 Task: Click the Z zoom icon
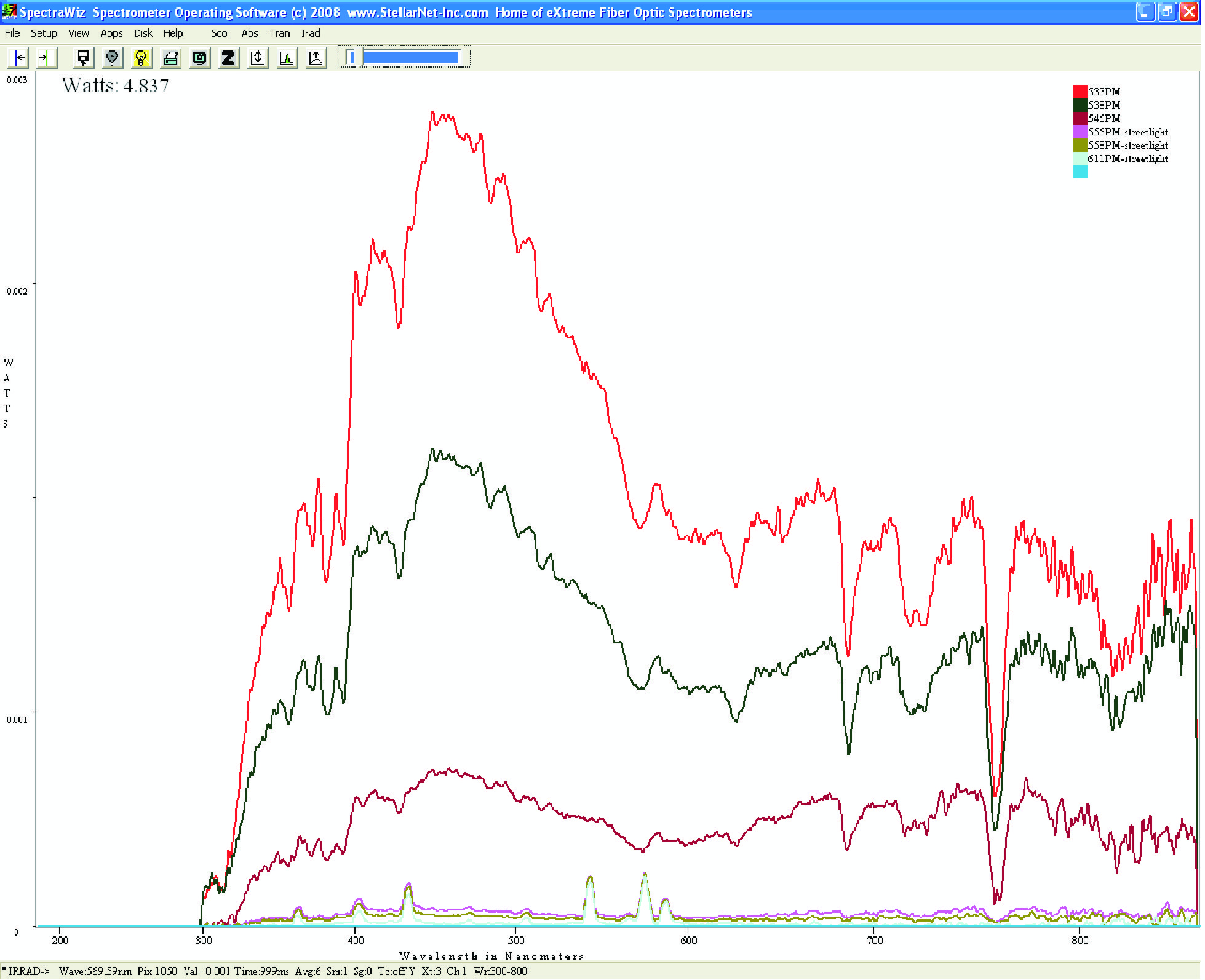(228, 58)
